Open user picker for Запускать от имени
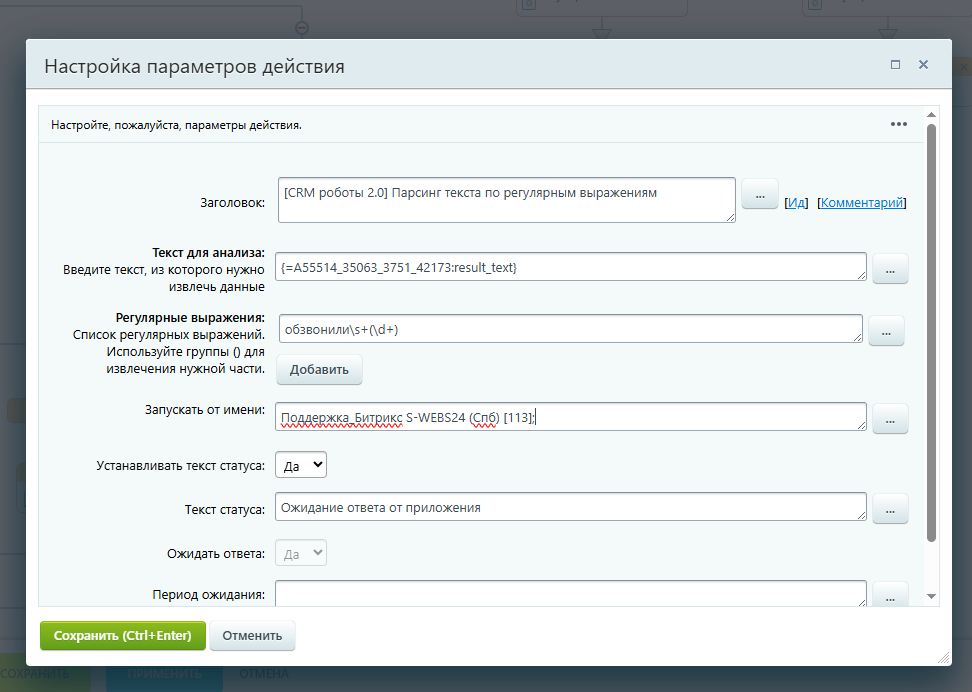 (890, 418)
